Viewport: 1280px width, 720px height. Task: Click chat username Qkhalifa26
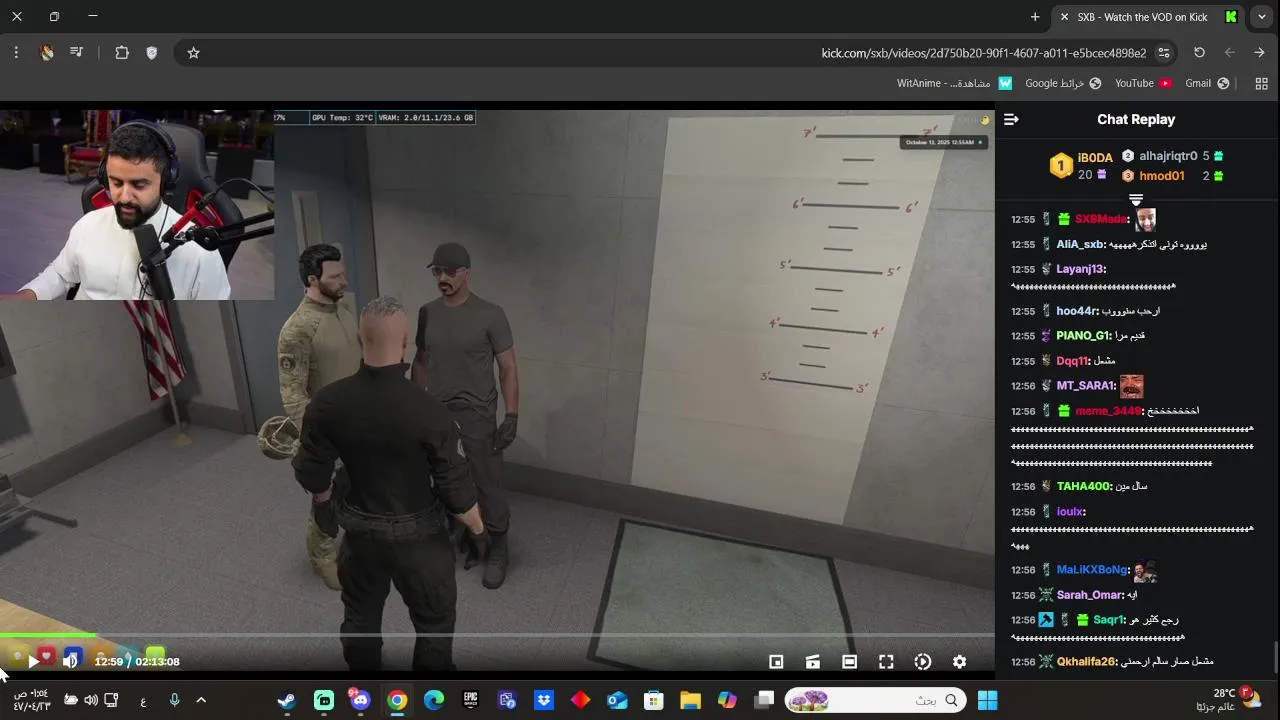(x=1087, y=661)
